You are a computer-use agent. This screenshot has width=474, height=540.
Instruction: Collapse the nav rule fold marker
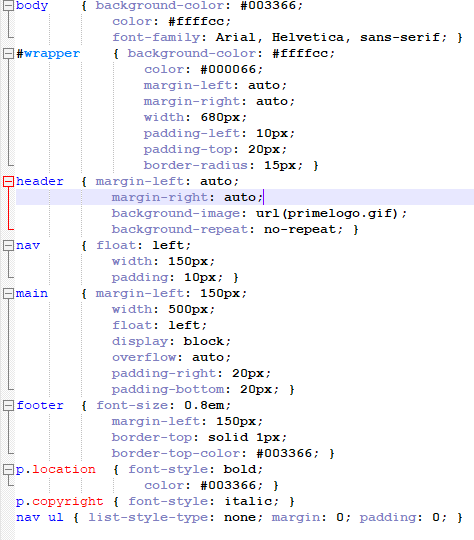pos(8,246)
